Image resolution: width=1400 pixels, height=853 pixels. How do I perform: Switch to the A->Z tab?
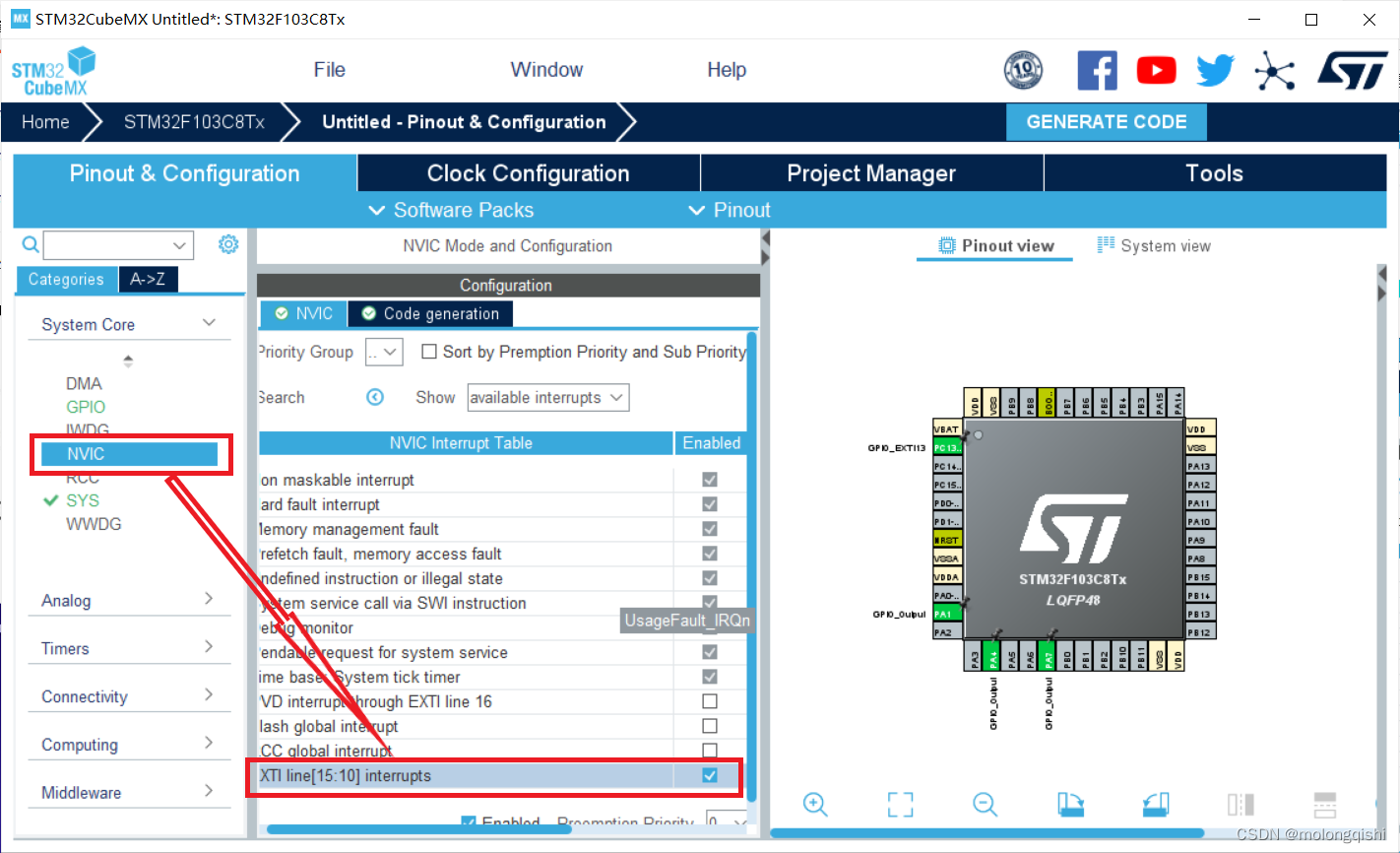coord(148,280)
